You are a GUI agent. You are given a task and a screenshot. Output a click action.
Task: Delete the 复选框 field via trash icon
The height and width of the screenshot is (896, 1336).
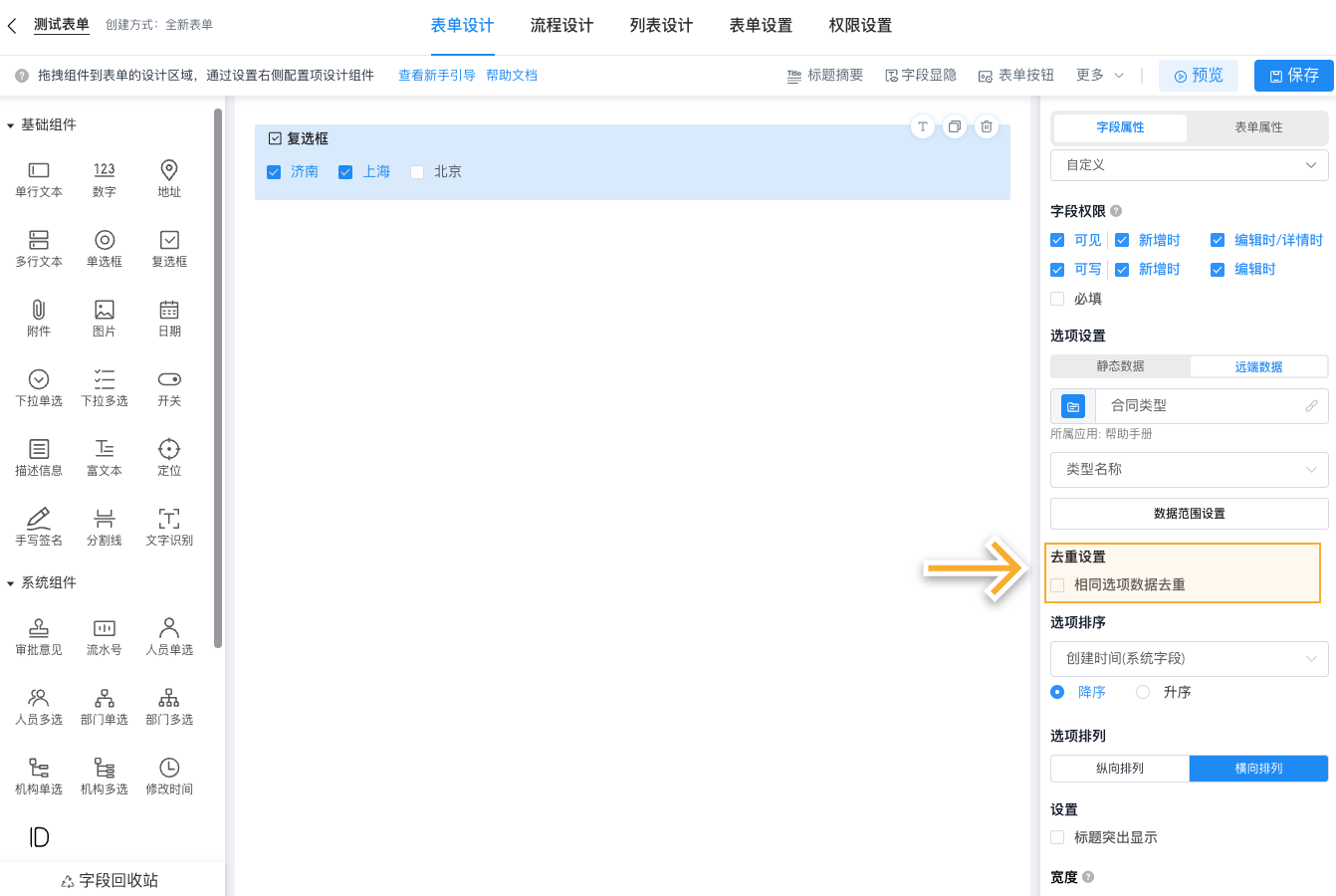coord(986,126)
